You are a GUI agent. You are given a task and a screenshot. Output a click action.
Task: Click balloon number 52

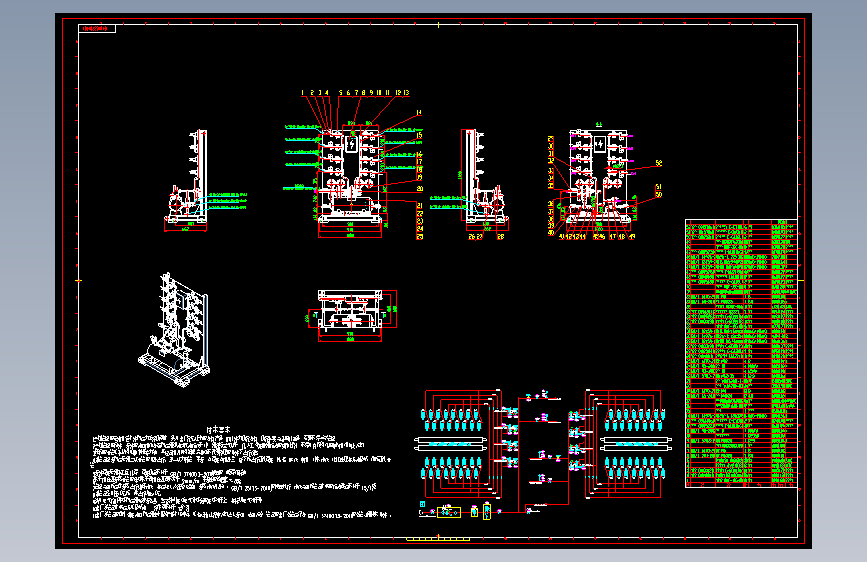(x=659, y=163)
